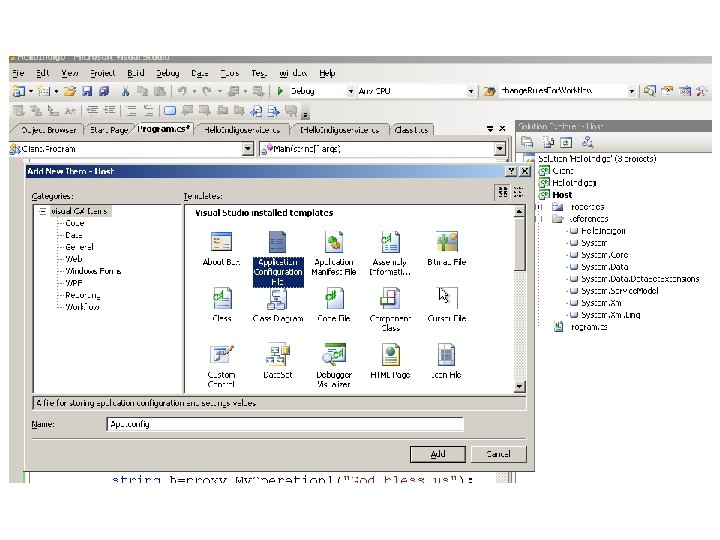This screenshot has width=720, height=540.
Task: Switch to the Object Browser tab
Action: tap(49, 130)
